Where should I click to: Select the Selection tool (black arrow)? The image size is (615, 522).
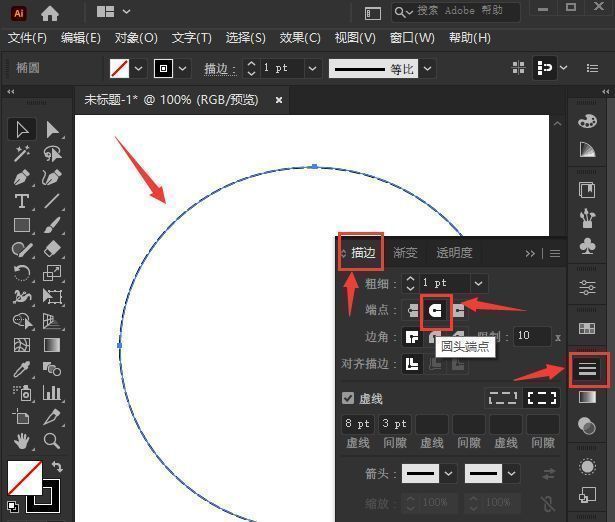tap(22, 130)
